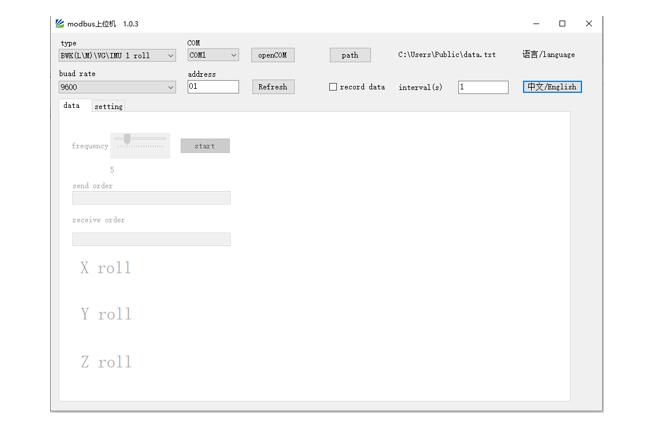Click the path button
This screenshot has width=647, height=434.
(350, 55)
